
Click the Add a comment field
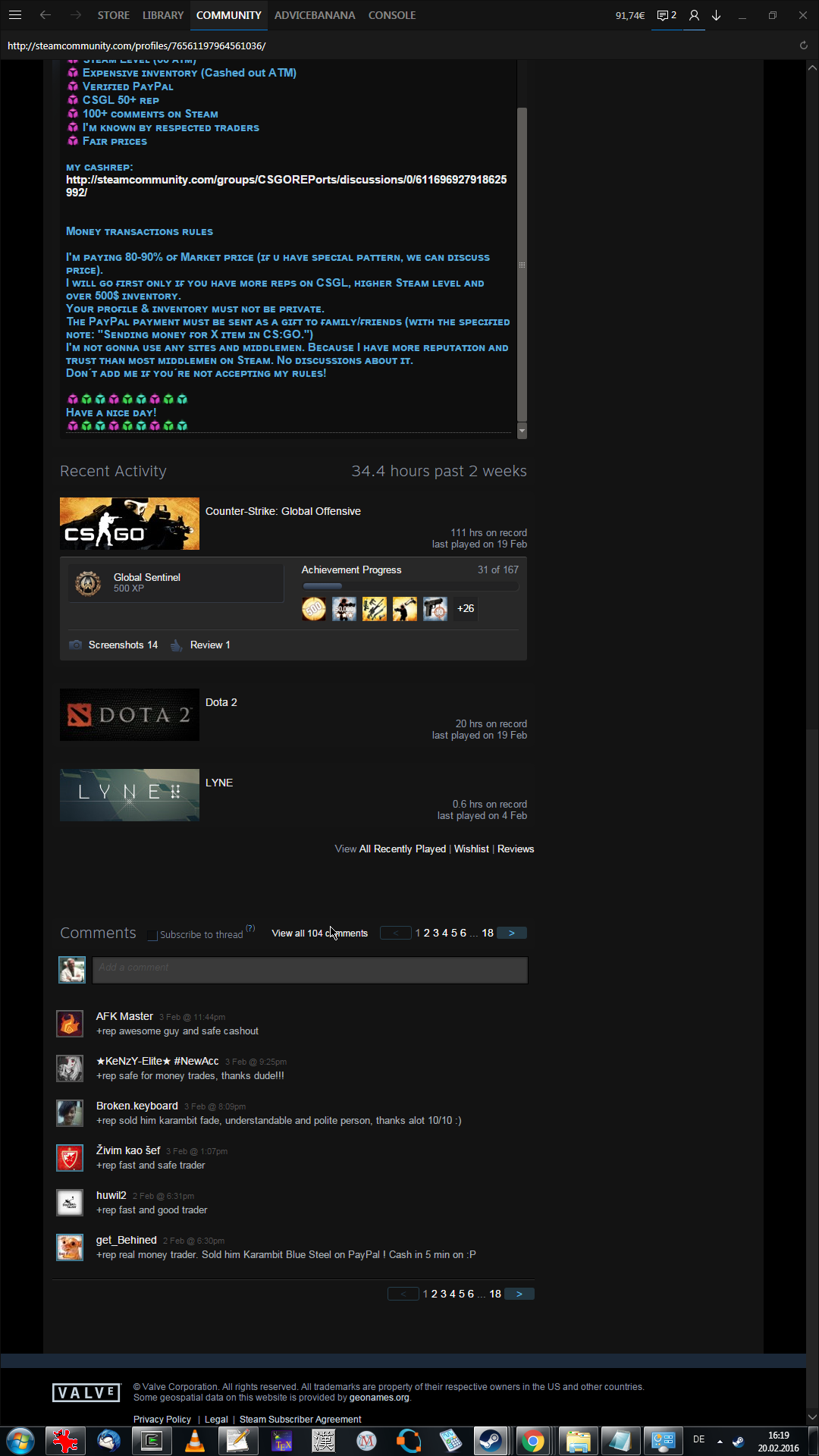click(x=309, y=970)
